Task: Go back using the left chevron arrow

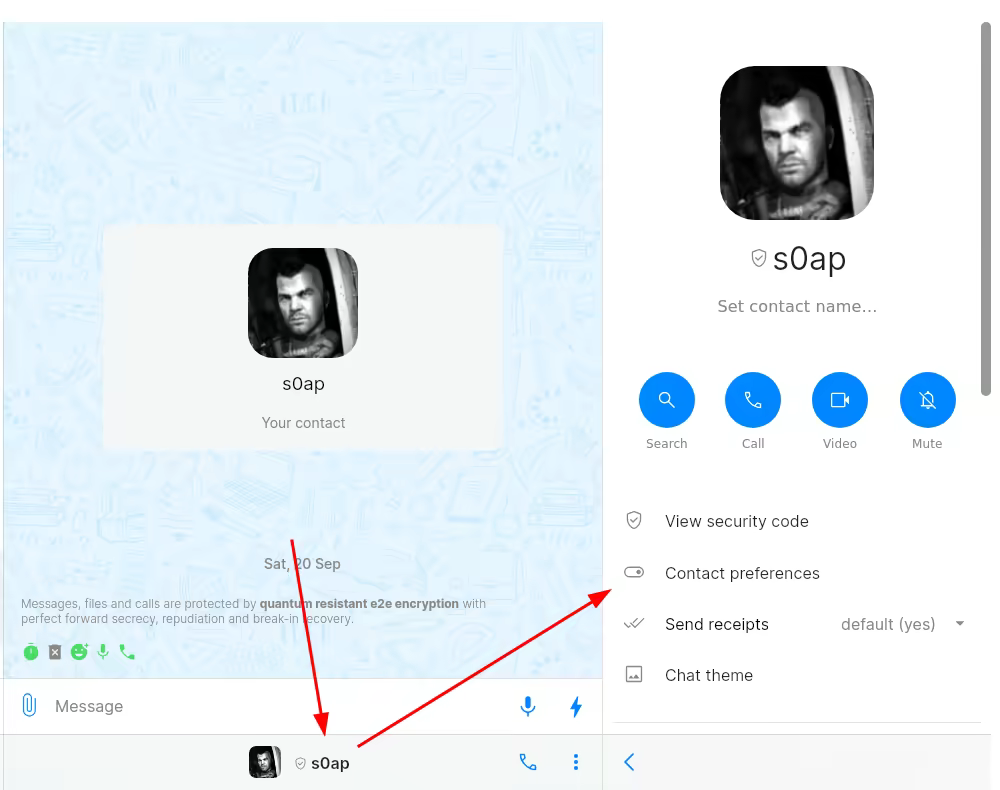Action: click(629, 762)
